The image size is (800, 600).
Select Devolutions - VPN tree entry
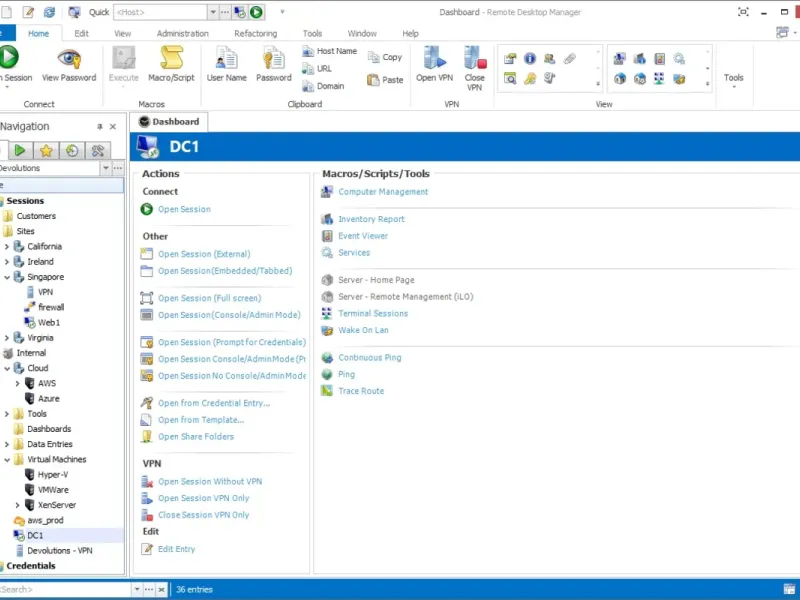coord(60,551)
